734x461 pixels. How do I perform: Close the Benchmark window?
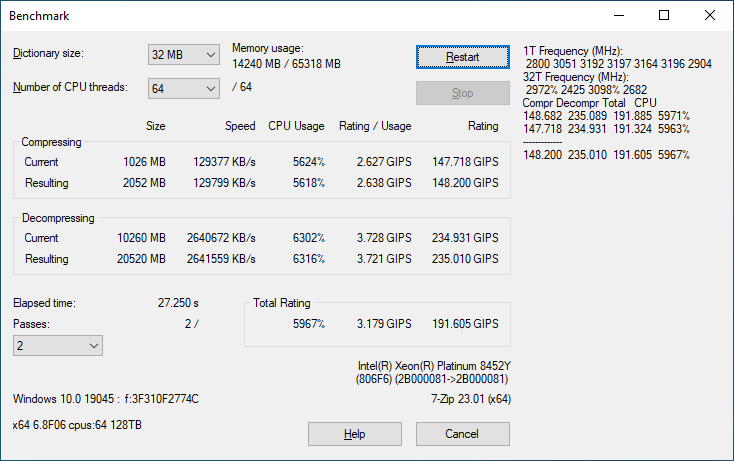[710, 16]
